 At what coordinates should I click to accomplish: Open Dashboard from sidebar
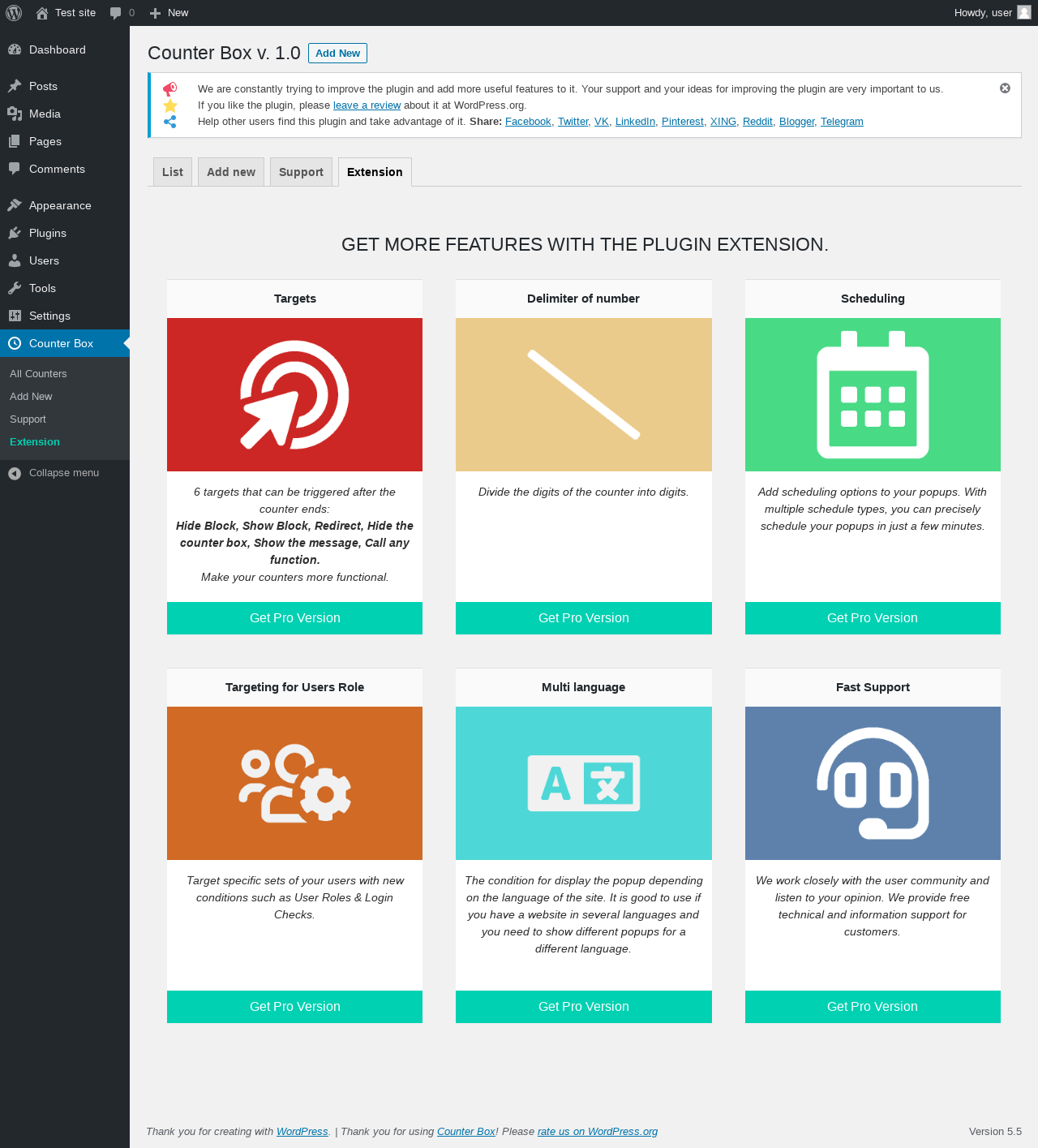65,49
